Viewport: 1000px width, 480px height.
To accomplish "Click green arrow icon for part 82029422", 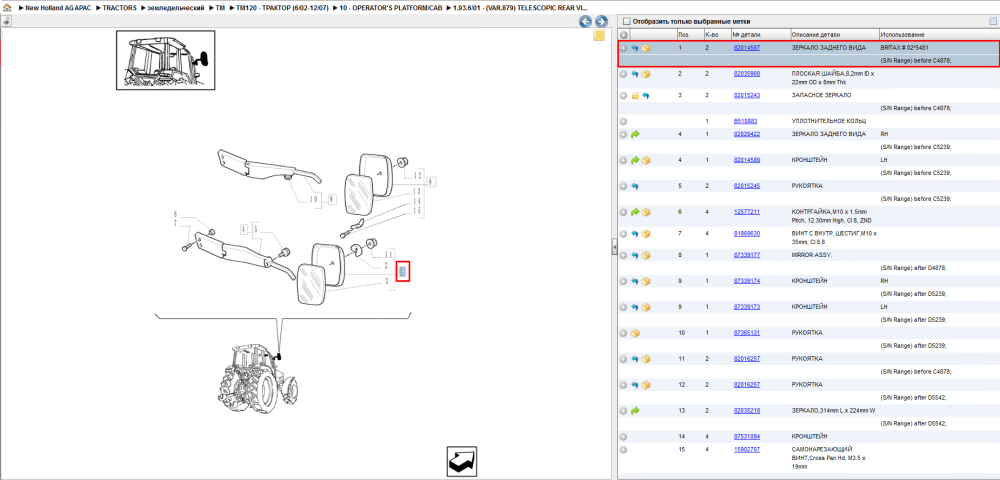I will 635,135.
